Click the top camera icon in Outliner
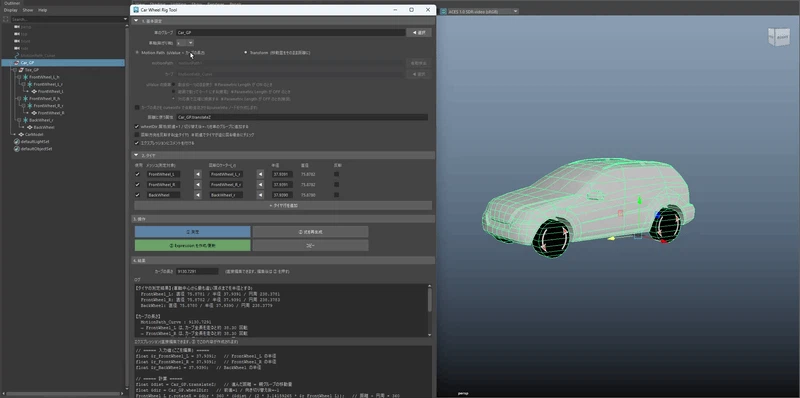Image resolution: width=800 pixels, height=398 pixels. (16, 34)
